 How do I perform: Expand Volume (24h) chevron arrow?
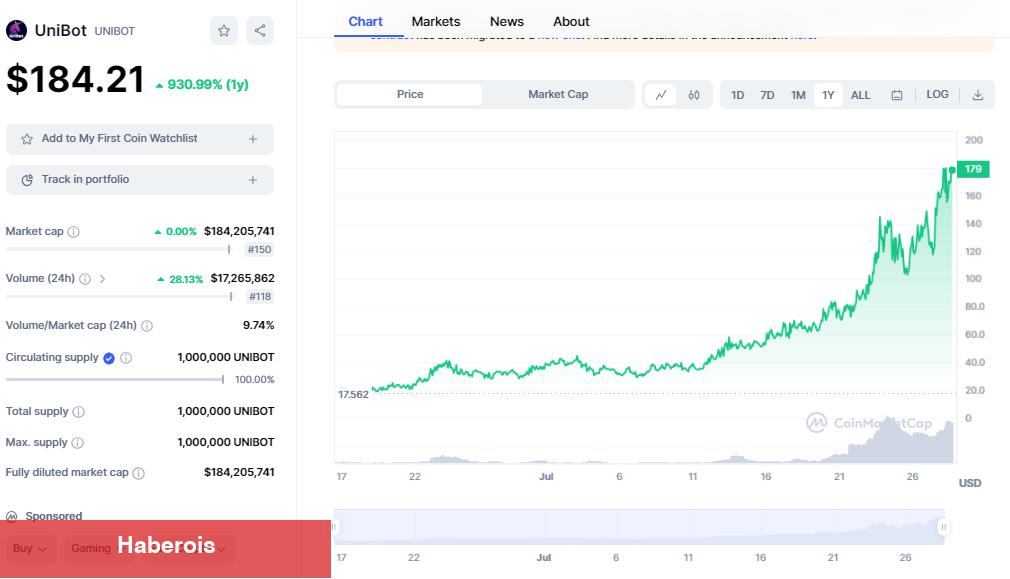pyautogui.click(x=102, y=279)
